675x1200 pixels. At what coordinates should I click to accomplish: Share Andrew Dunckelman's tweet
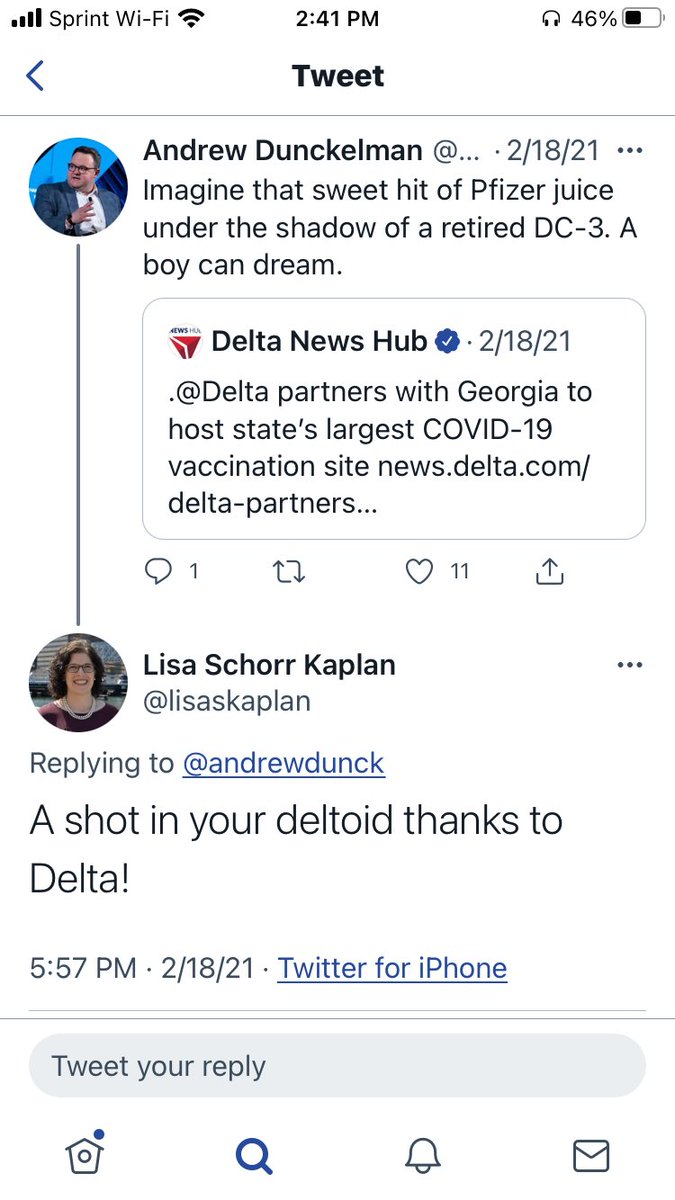pyautogui.click(x=550, y=571)
